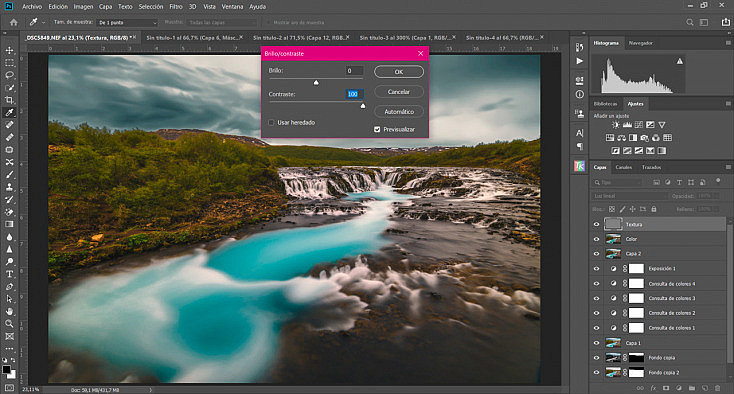Open the Histograma panel options menu
Viewport: 734px width, 394px height.
[x=728, y=43]
